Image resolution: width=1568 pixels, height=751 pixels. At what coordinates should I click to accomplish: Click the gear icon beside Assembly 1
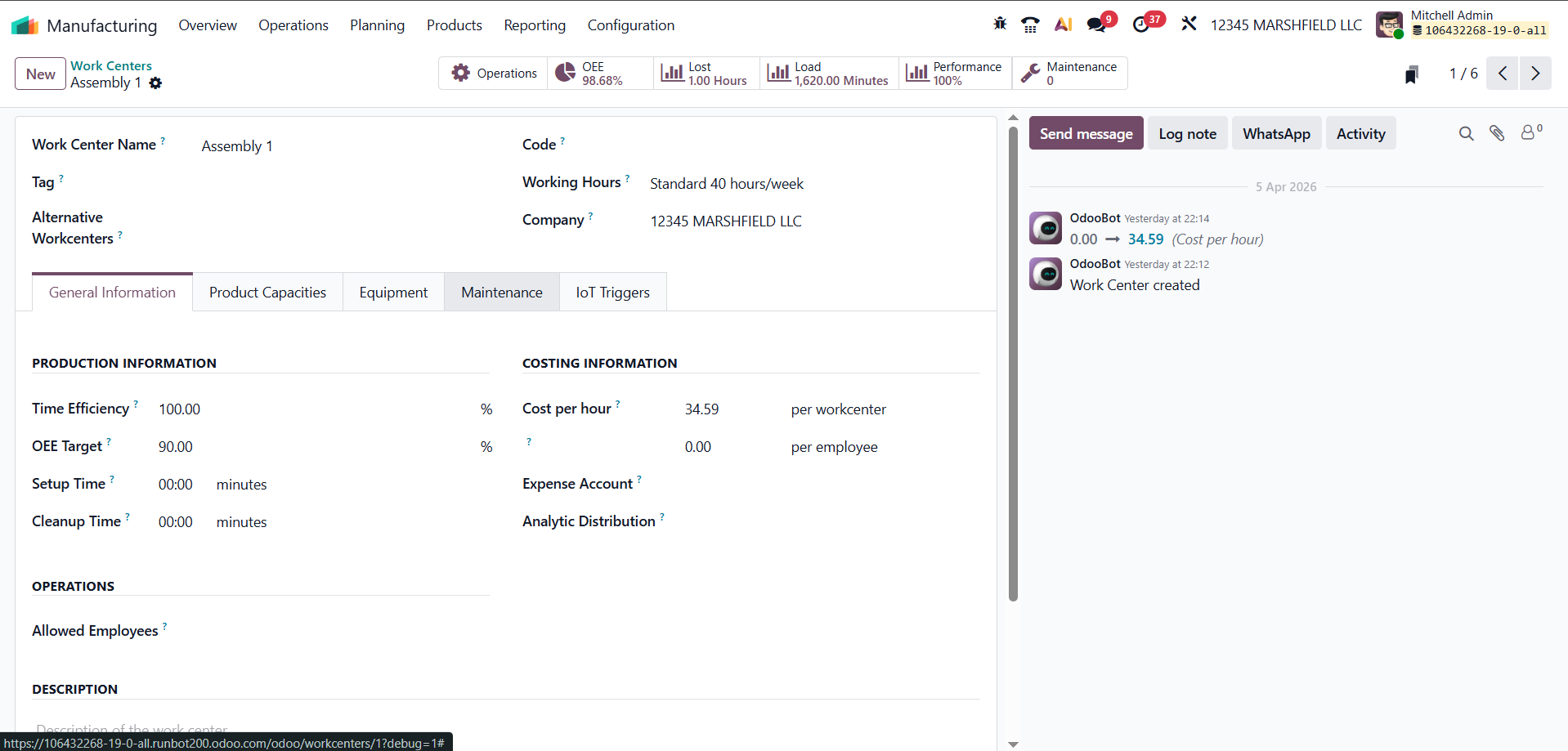click(x=155, y=83)
